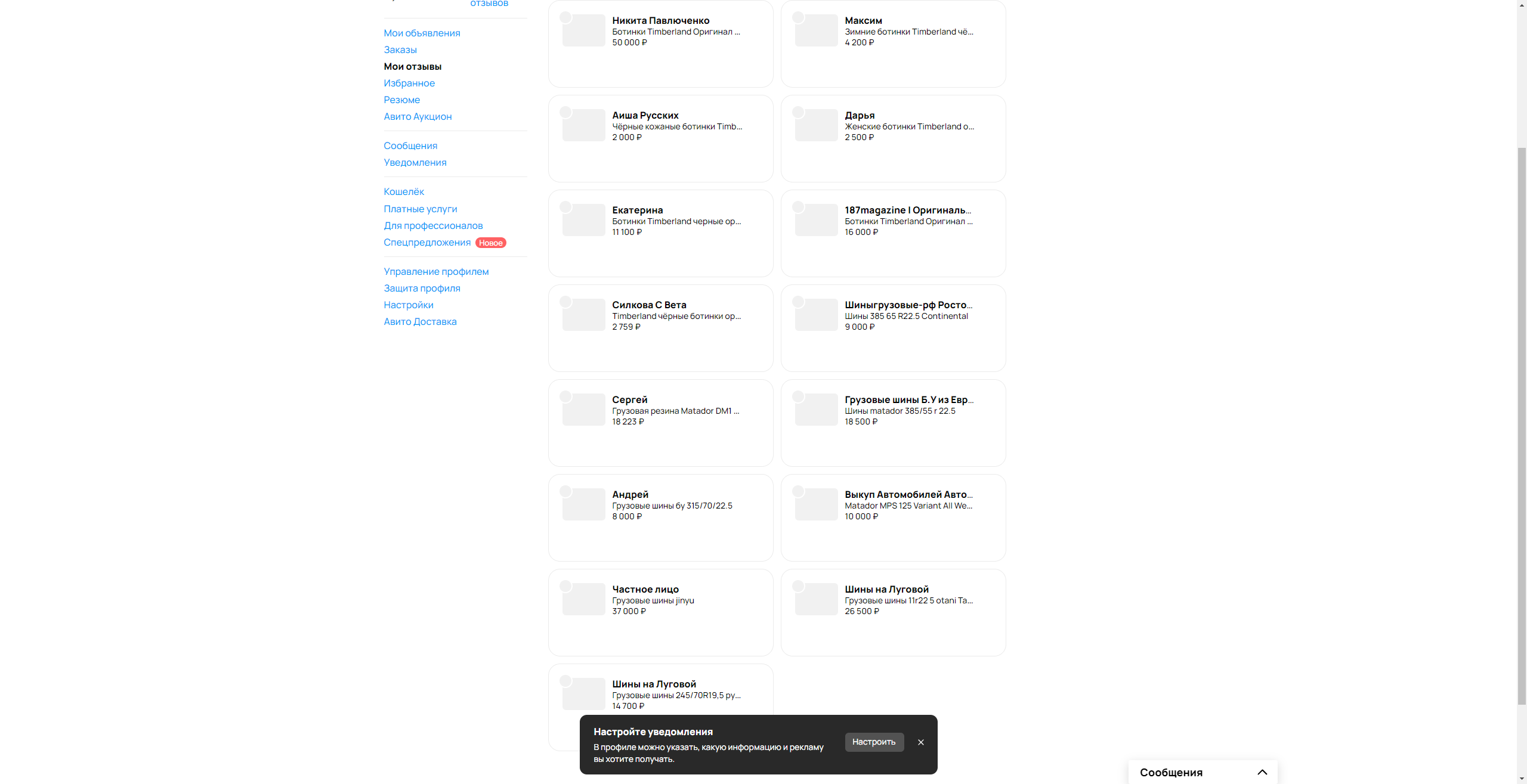Open the Избранное sidebar link
This screenshot has width=1527, height=784.
409,83
